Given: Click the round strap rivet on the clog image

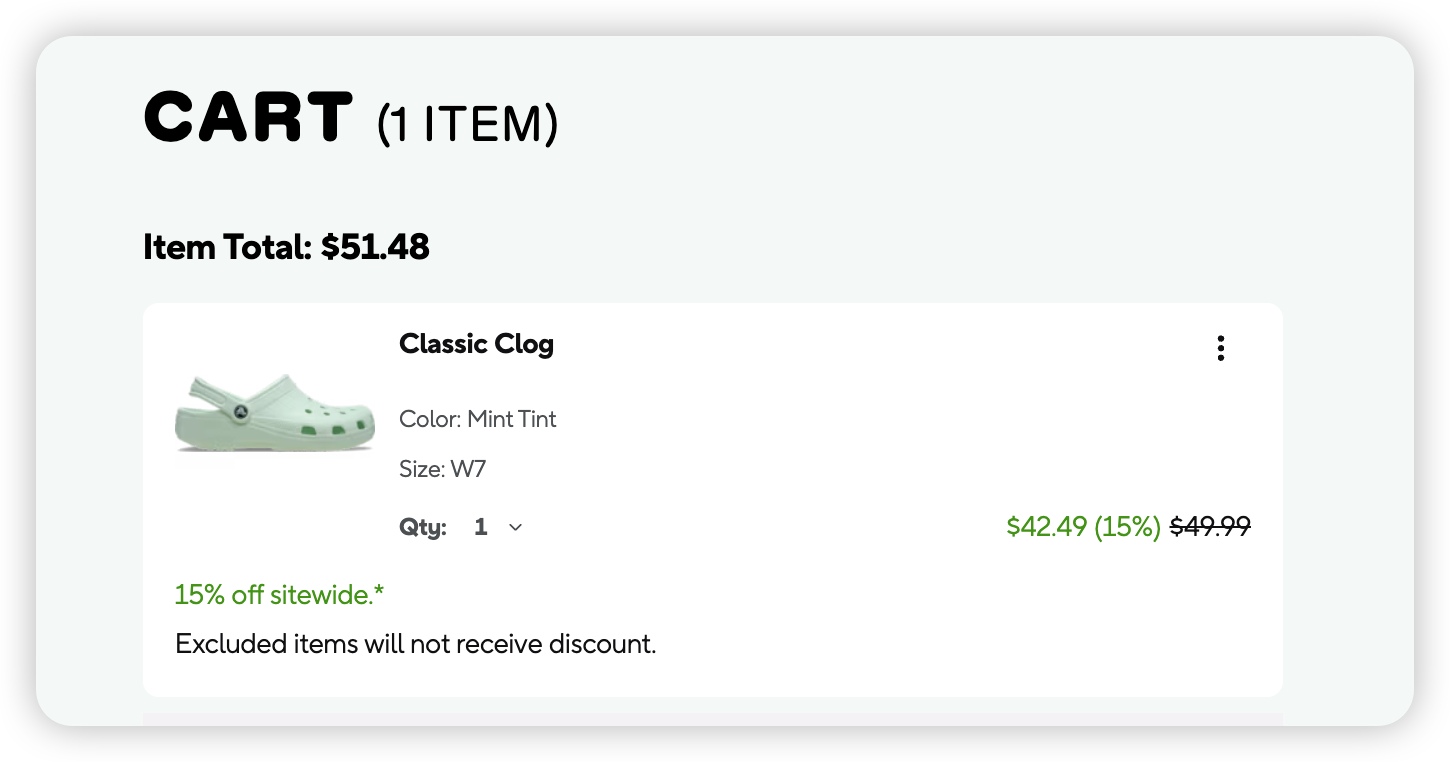Looking at the screenshot, I should [x=241, y=411].
